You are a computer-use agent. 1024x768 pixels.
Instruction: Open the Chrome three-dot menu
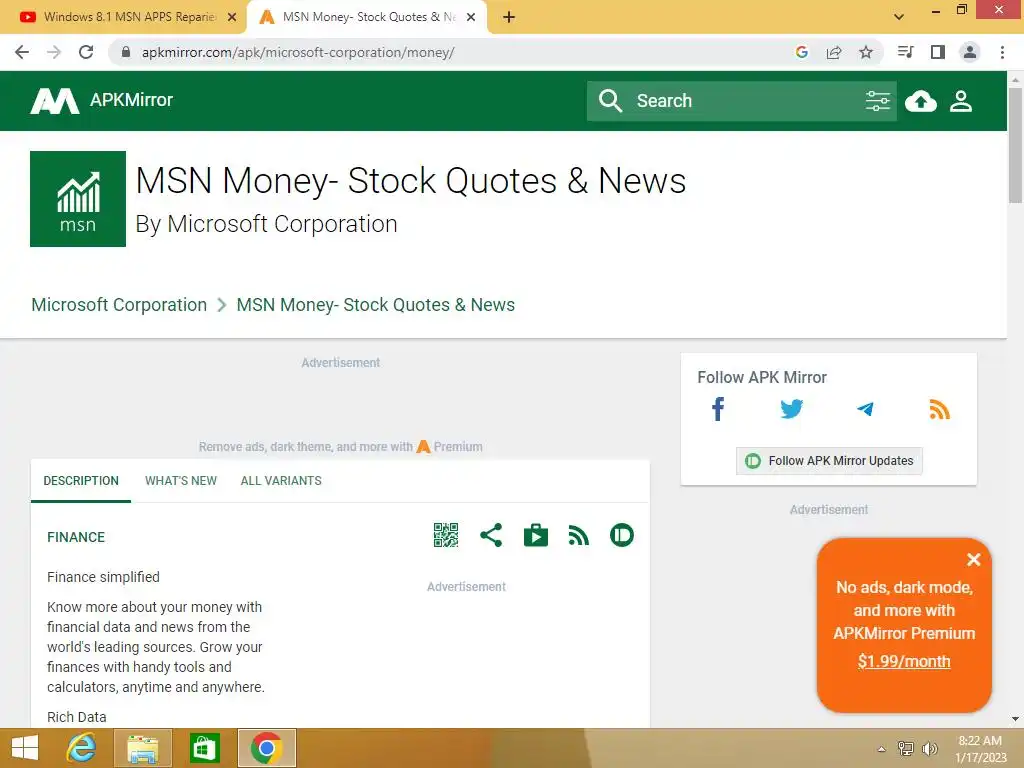tap(1002, 52)
